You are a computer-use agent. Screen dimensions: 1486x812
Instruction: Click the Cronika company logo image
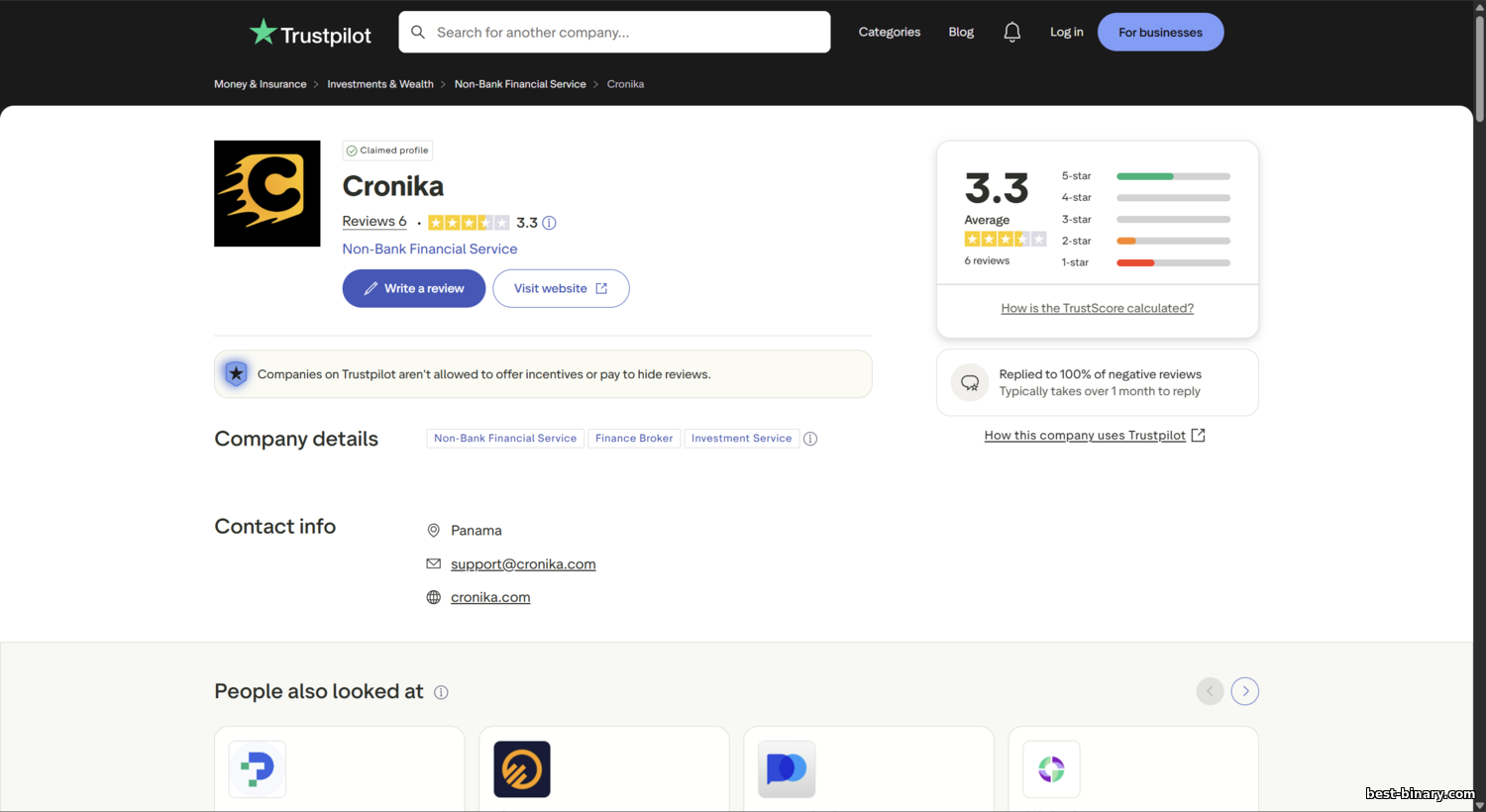click(x=267, y=193)
